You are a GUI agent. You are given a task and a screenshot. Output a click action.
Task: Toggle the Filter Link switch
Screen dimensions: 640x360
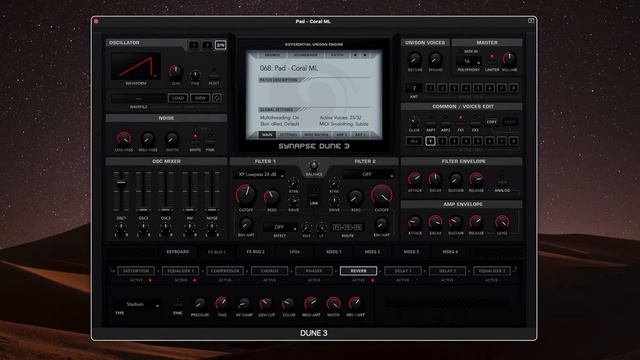point(314,192)
